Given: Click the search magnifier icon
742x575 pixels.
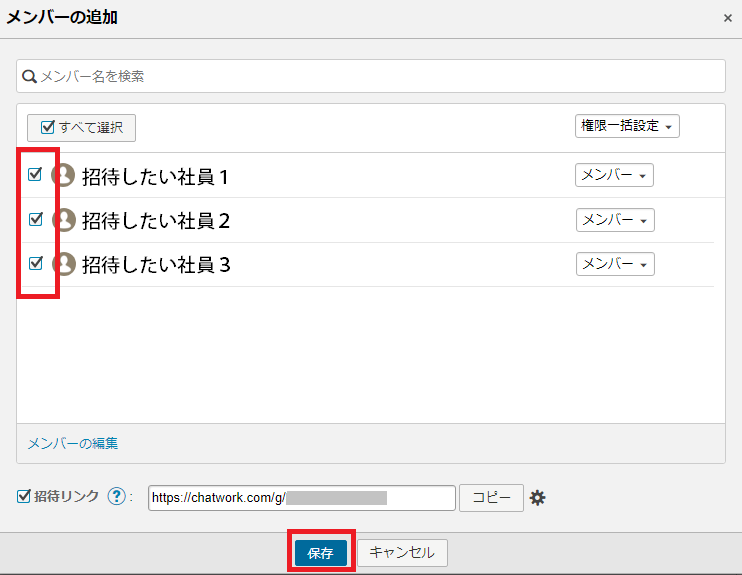Looking at the screenshot, I should point(30,76).
